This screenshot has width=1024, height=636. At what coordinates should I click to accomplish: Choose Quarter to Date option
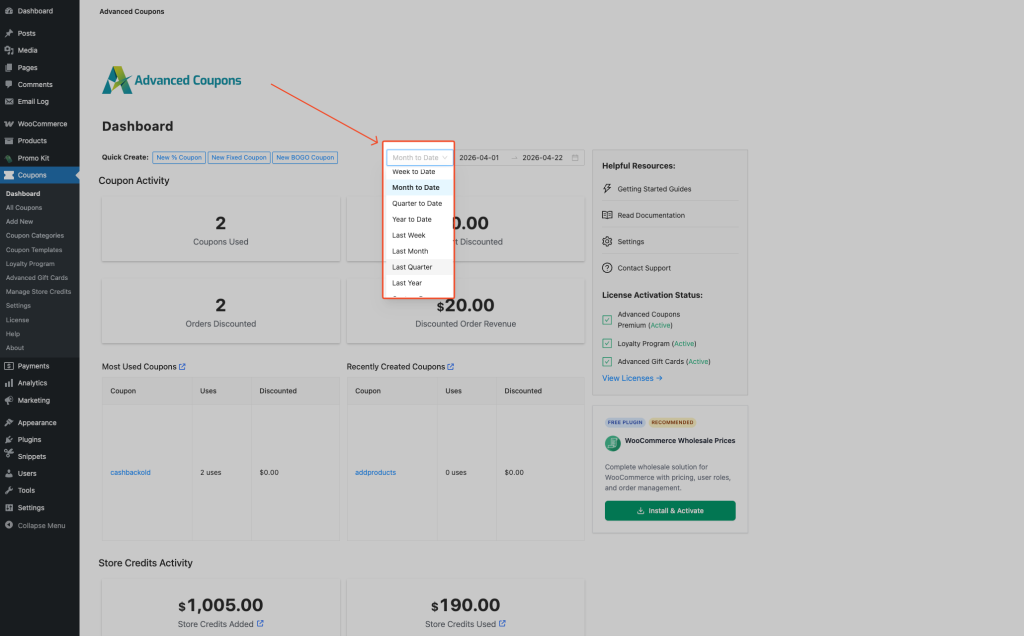(x=419, y=203)
